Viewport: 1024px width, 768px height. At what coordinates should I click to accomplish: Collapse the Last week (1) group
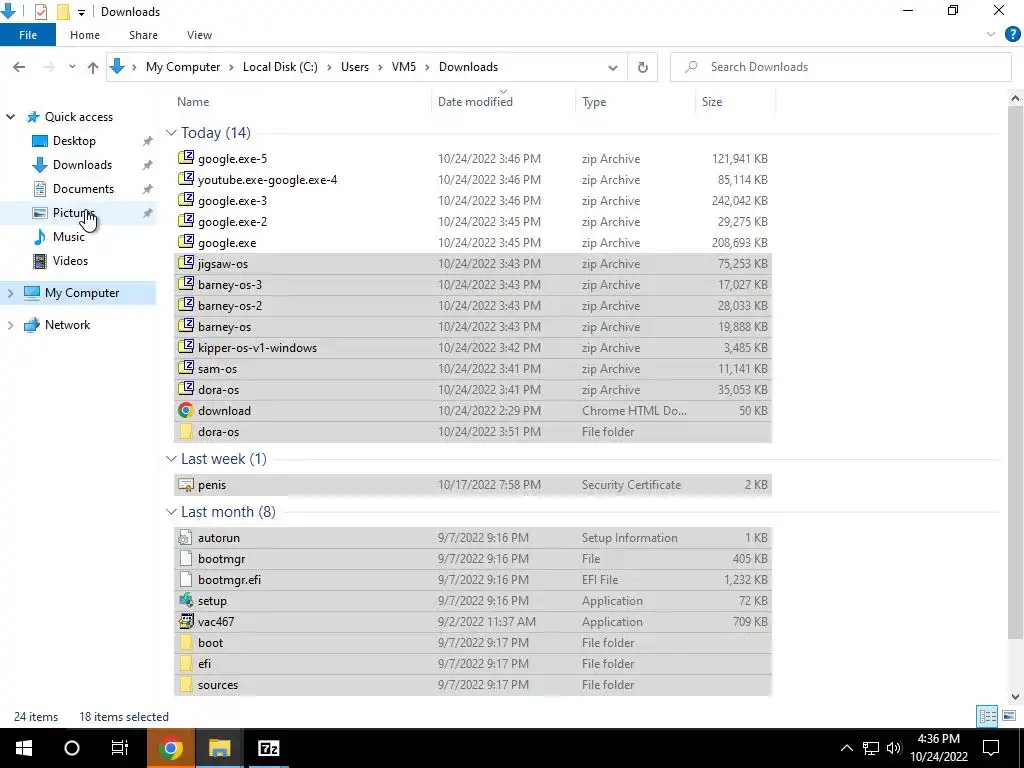tap(171, 459)
